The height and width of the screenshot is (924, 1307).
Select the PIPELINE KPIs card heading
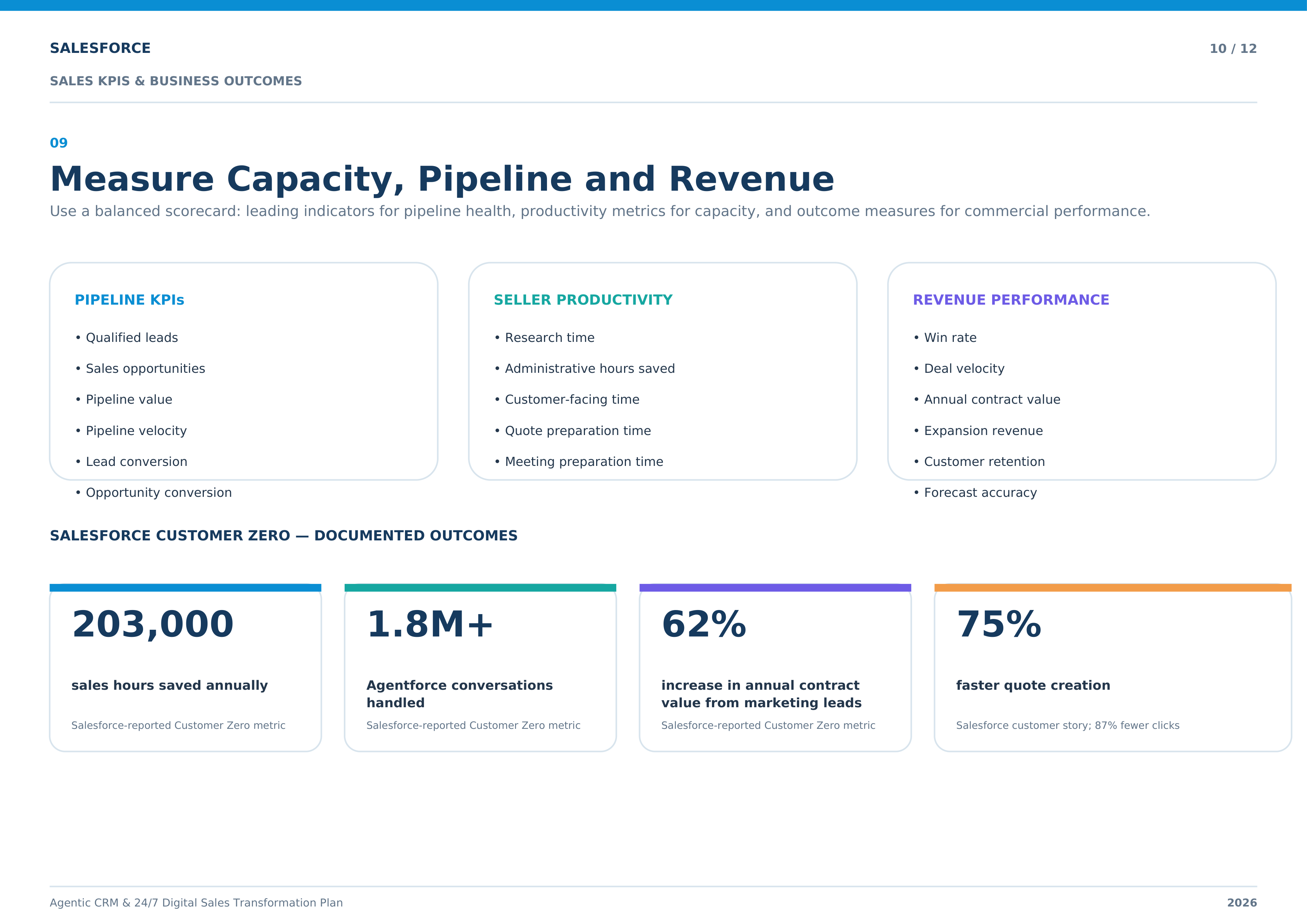pos(129,300)
